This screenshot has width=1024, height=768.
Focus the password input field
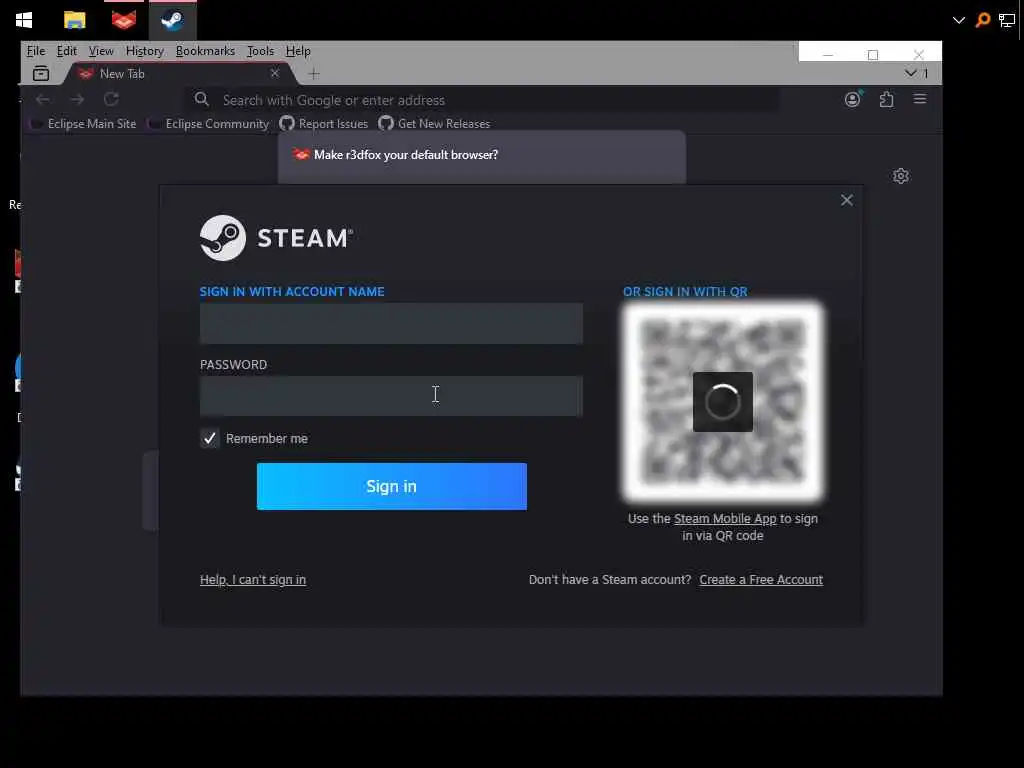point(391,396)
